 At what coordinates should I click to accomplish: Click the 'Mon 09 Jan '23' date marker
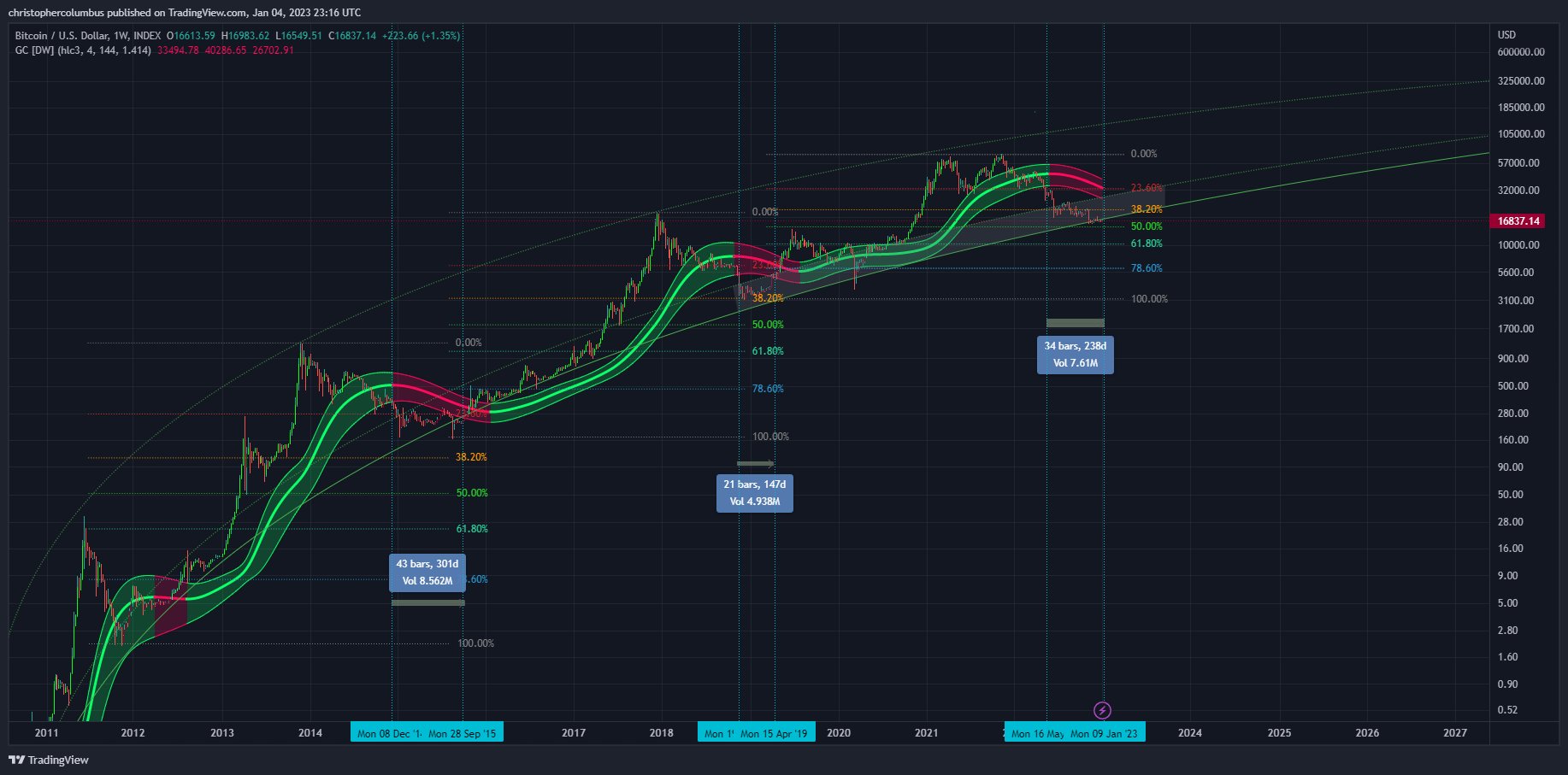[1105, 733]
